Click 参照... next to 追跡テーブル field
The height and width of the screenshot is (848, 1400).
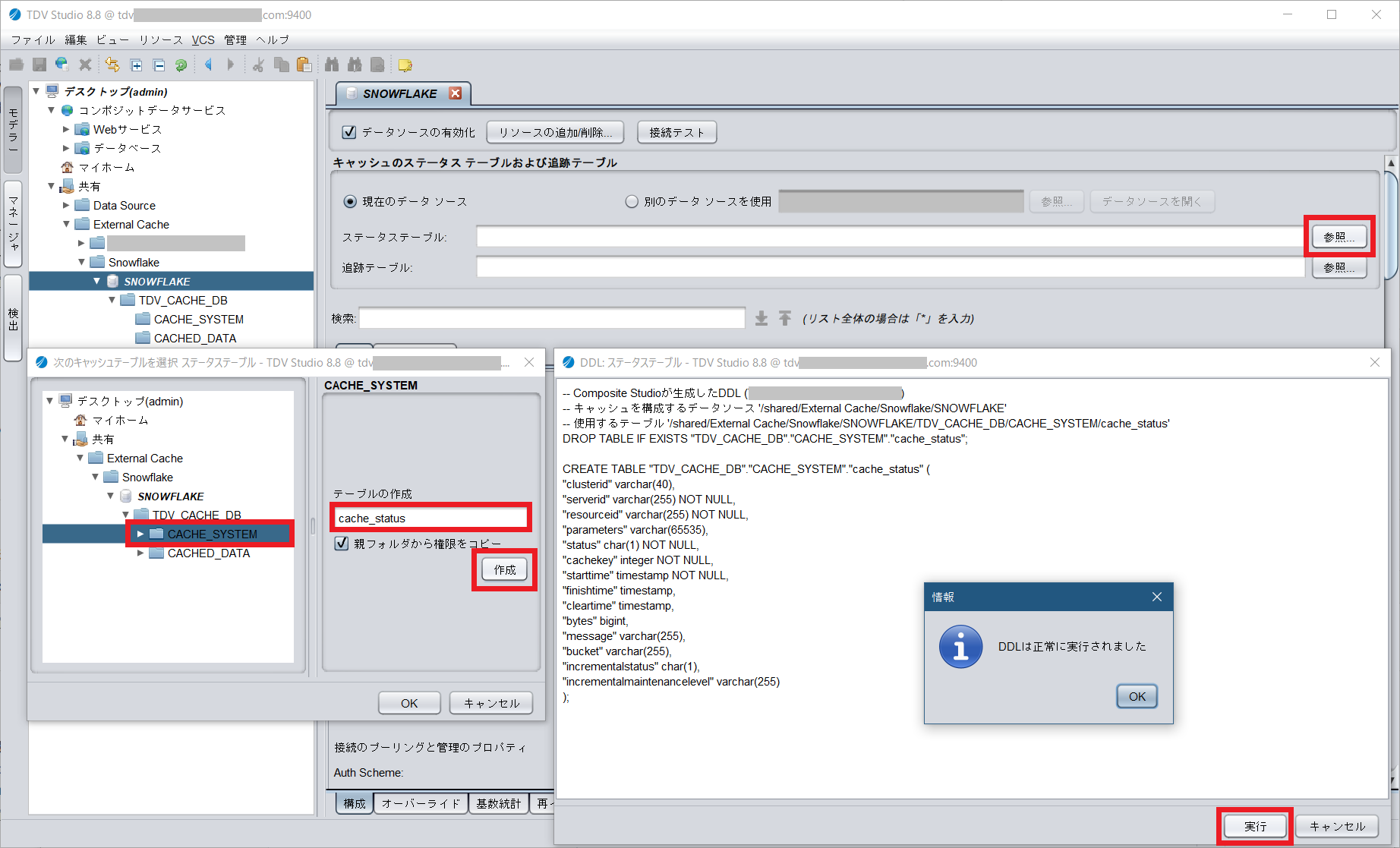click(x=1339, y=267)
